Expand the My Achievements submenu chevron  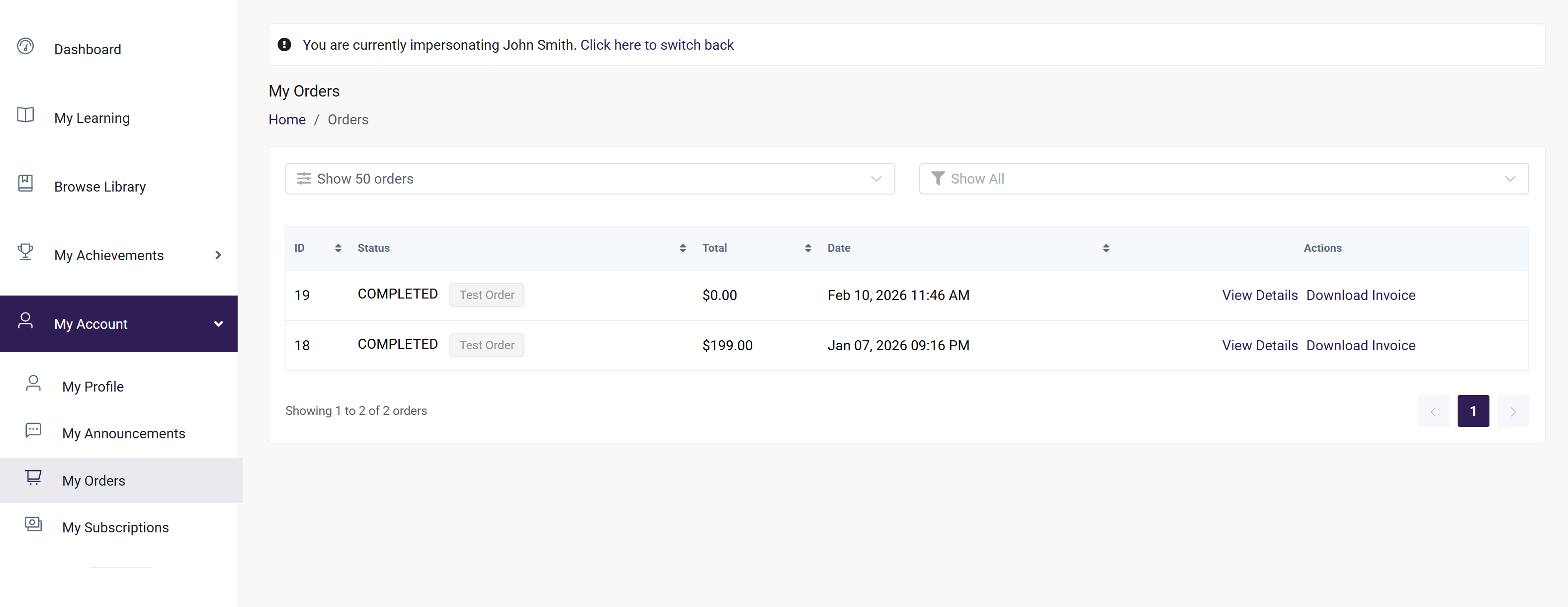click(x=218, y=255)
